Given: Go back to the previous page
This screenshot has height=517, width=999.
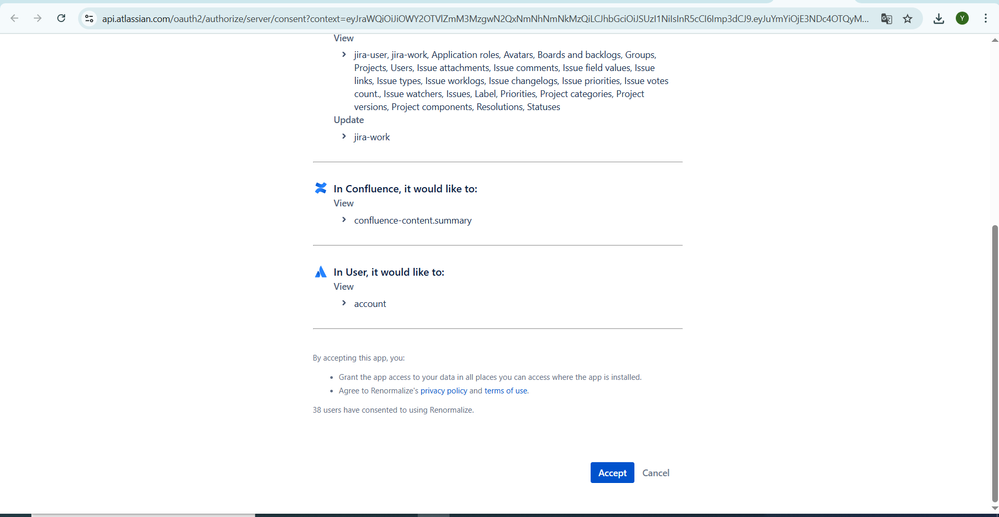Looking at the screenshot, I should (x=14, y=18).
